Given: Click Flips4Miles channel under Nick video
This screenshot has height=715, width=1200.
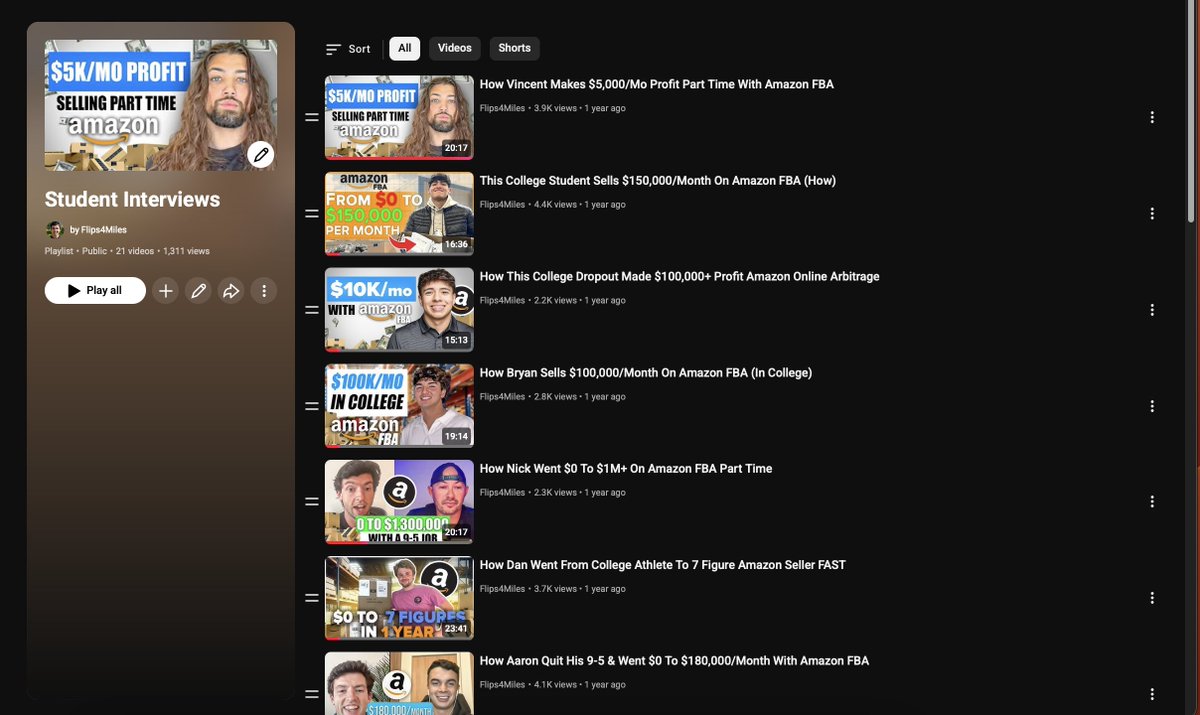Looking at the screenshot, I should tap(502, 492).
